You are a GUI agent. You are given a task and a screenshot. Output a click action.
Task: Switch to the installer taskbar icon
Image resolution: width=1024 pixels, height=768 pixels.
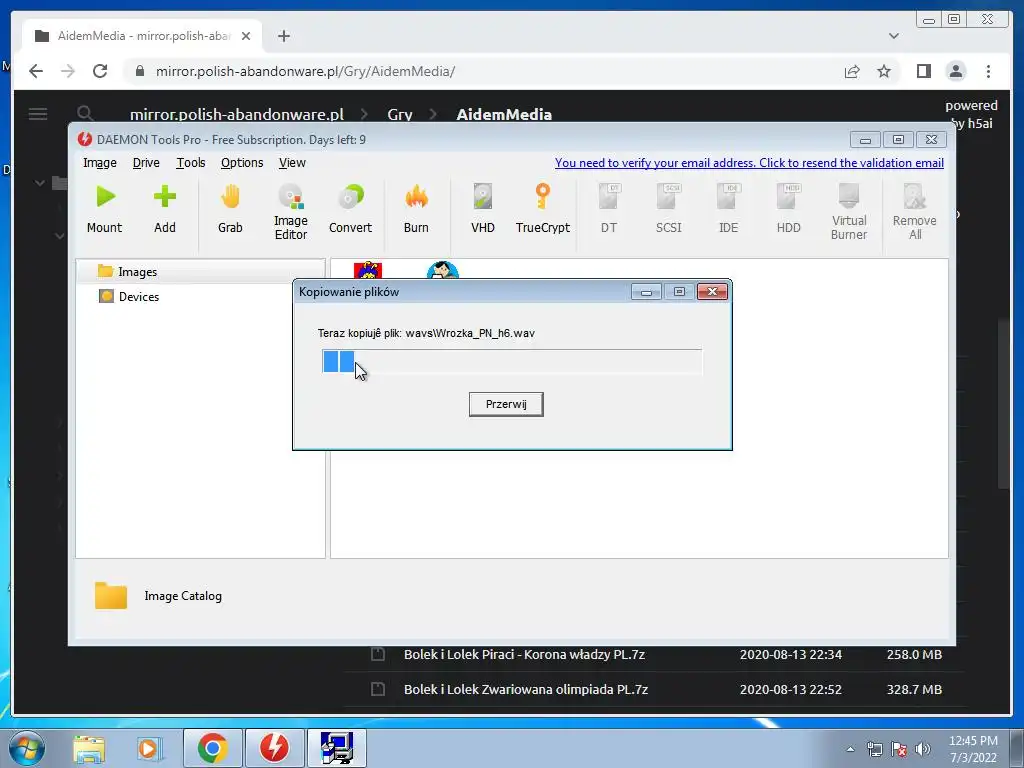tap(337, 748)
